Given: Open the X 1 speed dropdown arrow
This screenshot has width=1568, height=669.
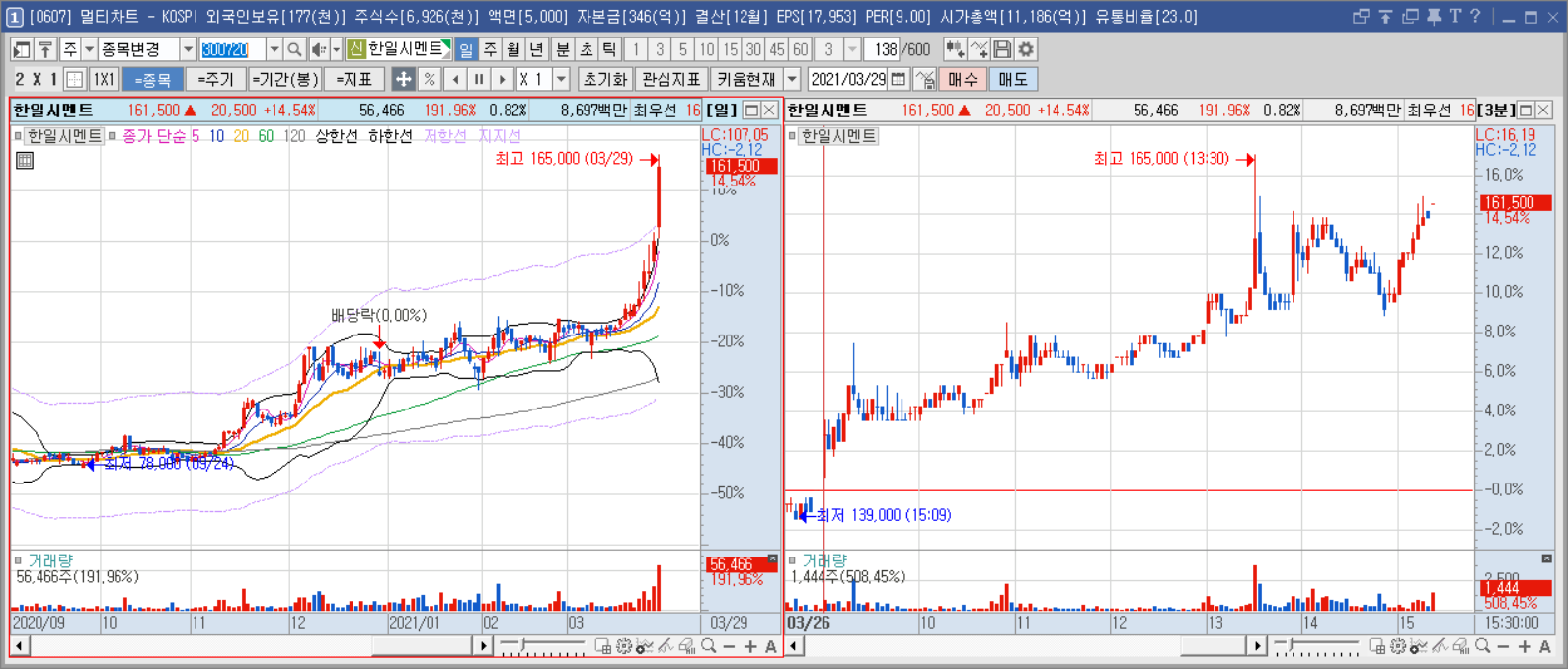Looking at the screenshot, I should (x=562, y=79).
